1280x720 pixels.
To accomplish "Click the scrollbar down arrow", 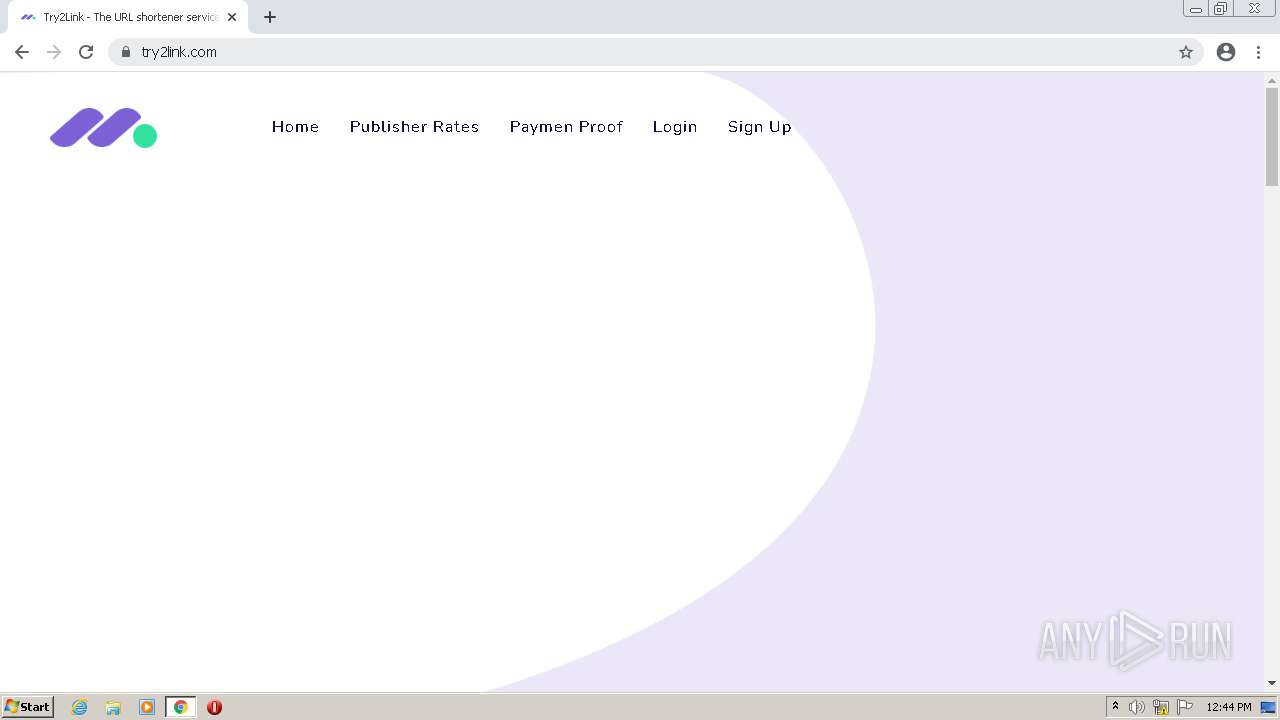I will (x=1272, y=683).
